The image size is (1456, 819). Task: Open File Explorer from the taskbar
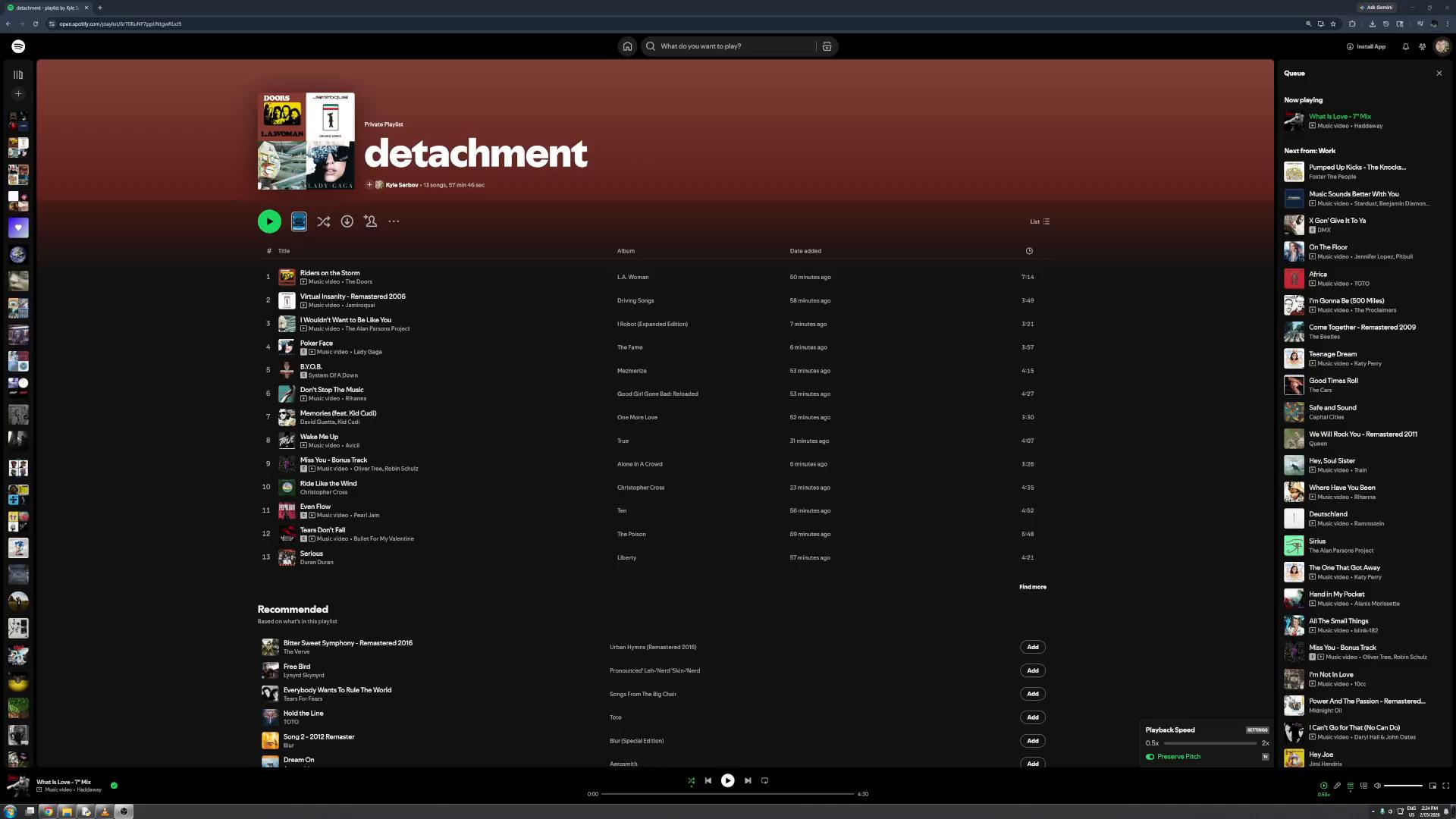(67, 811)
